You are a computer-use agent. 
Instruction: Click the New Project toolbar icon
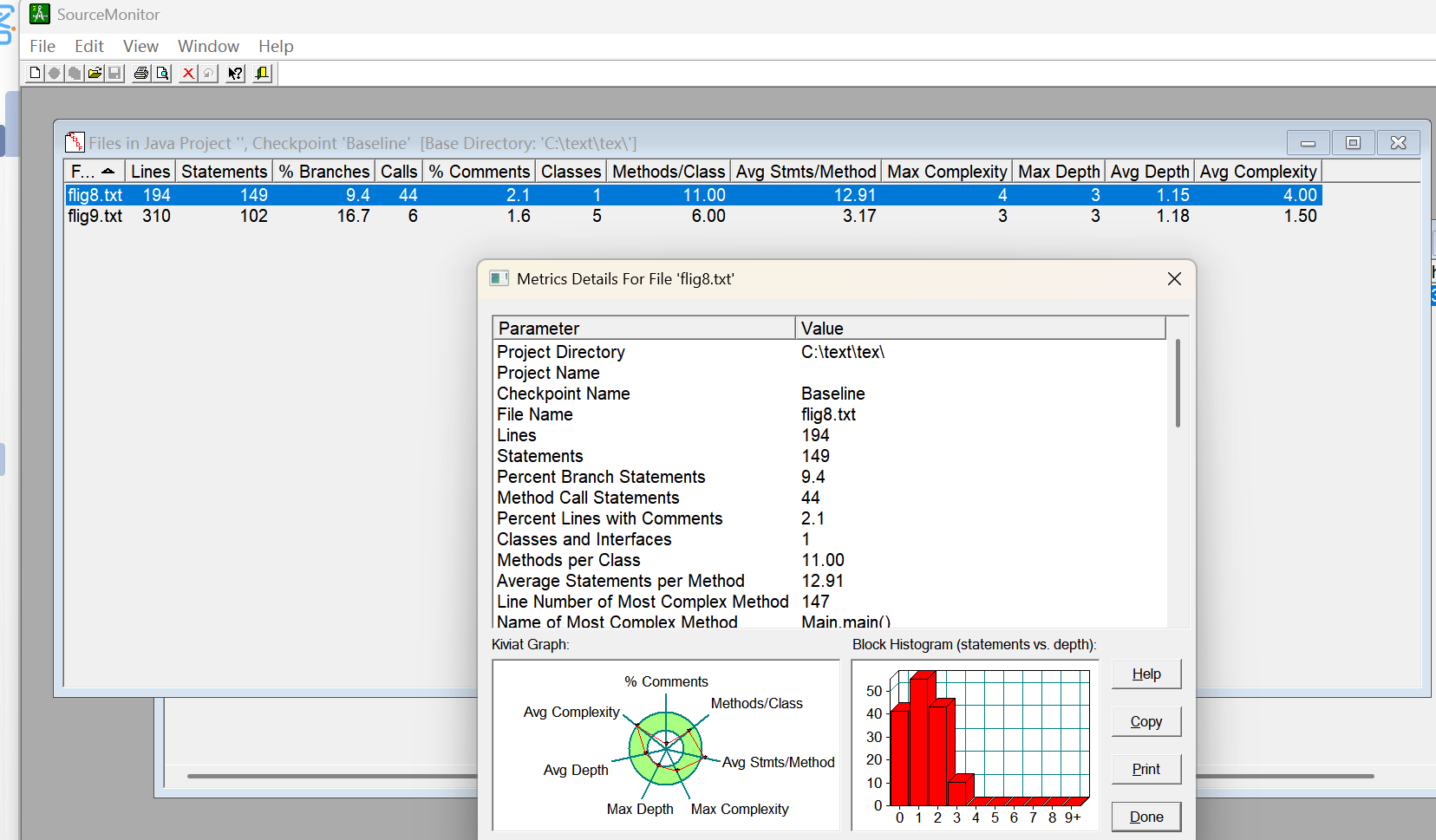35,74
